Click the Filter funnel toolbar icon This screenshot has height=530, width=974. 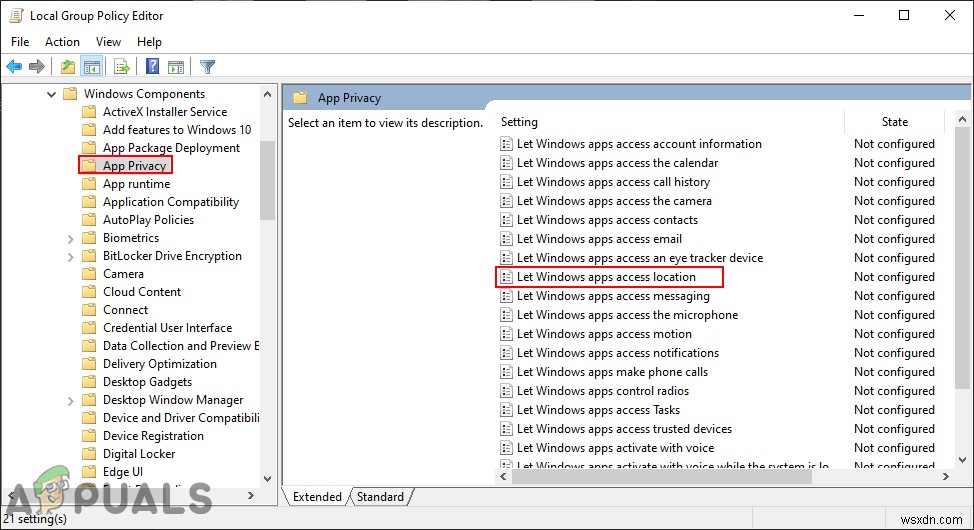pos(207,66)
